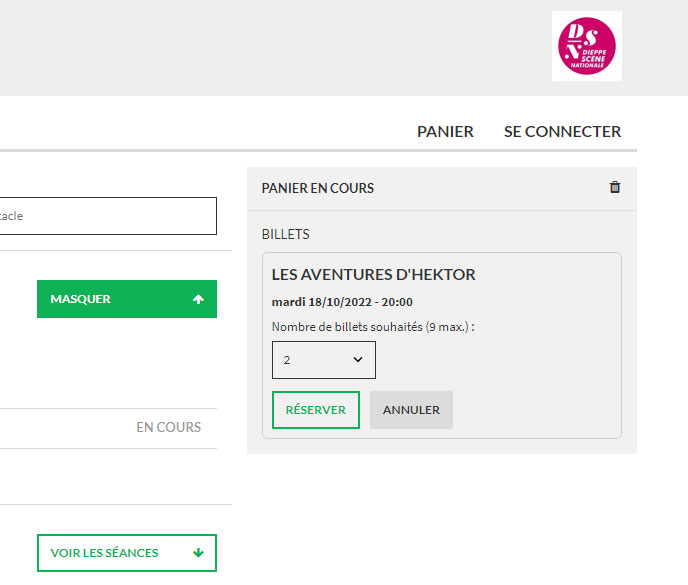
Task: Click the PANIER EN COURS panel header
Action: click(x=317, y=188)
